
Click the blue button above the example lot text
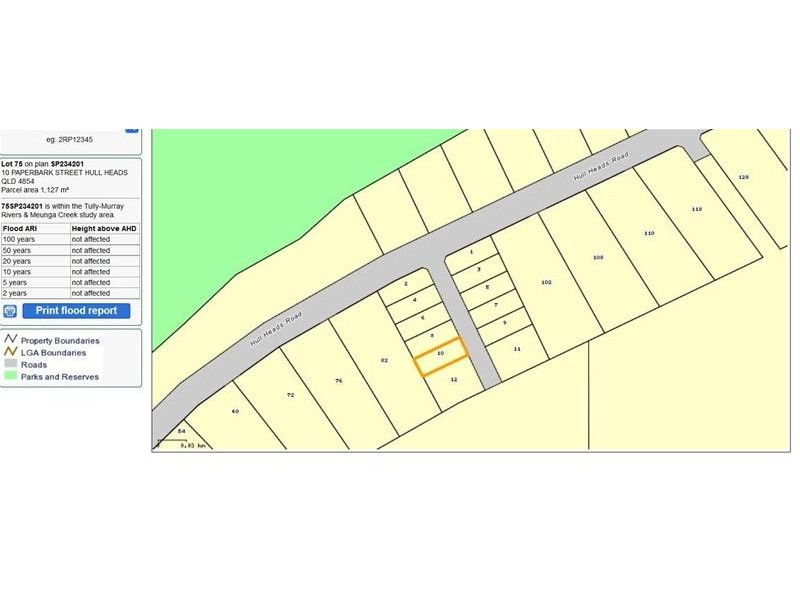click(131, 128)
